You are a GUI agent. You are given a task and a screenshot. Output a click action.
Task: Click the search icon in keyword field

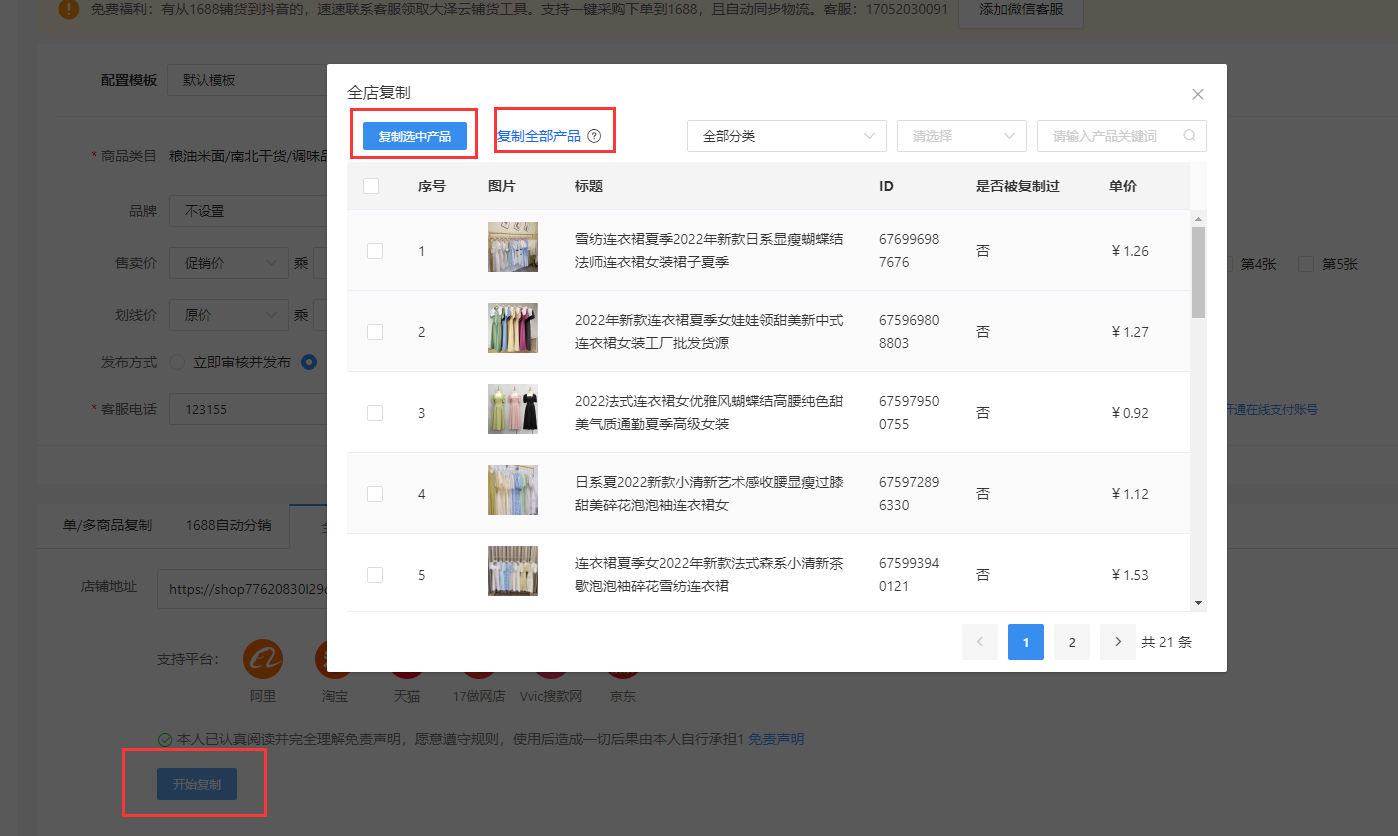pos(1189,136)
